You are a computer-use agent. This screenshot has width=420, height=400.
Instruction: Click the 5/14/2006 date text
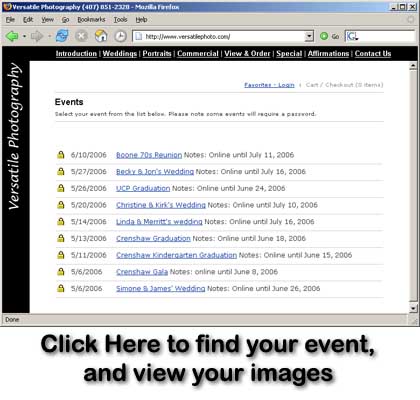pos(89,222)
